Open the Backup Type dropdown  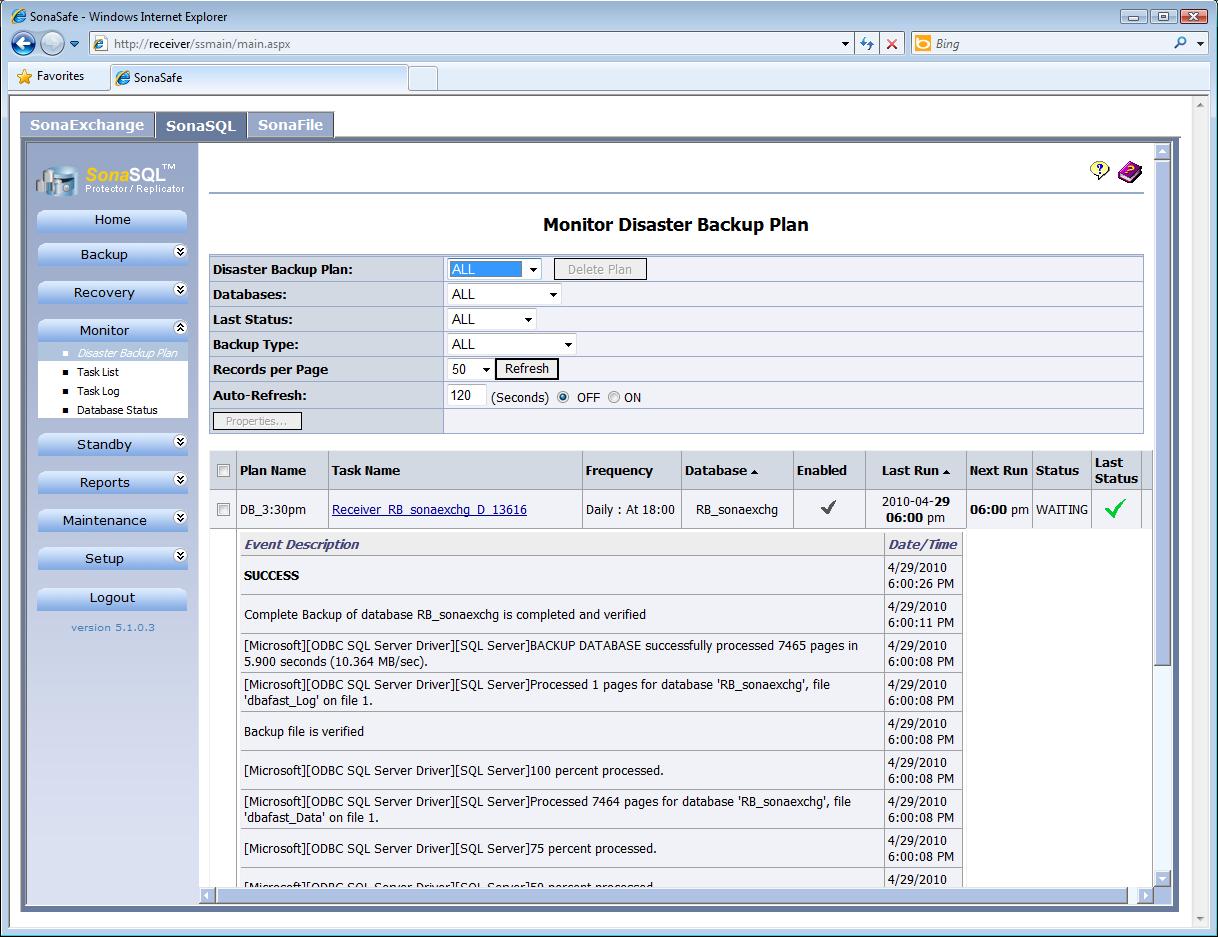[x=512, y=344]
